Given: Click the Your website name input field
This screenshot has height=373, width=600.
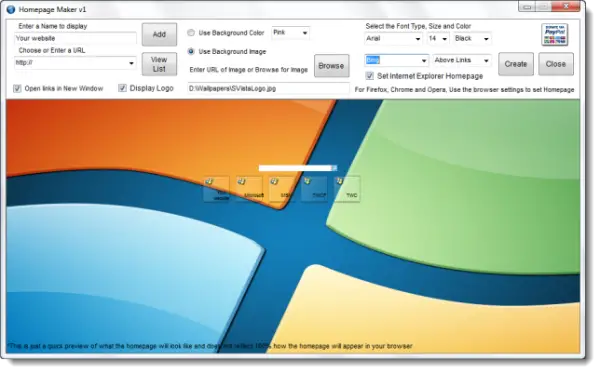Looking at the screenshot, I should click(x=75, y=38).
